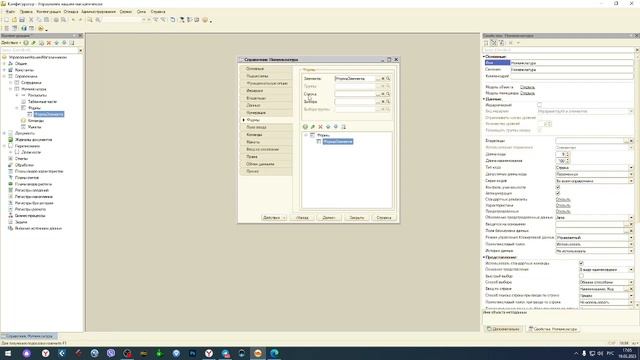This screenshot has height=360, width=640.
Task: Click the sort icon in dialog forms toolbar
Action: pyautogui.click(x=344, y=127)
